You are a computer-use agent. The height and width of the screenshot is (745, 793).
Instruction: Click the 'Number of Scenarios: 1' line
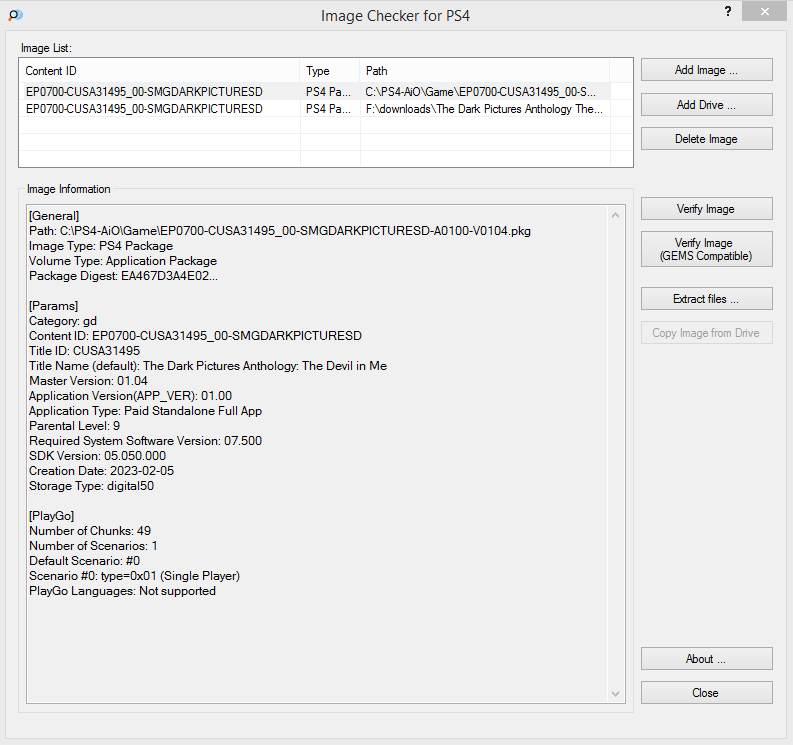tap(93, 546)
